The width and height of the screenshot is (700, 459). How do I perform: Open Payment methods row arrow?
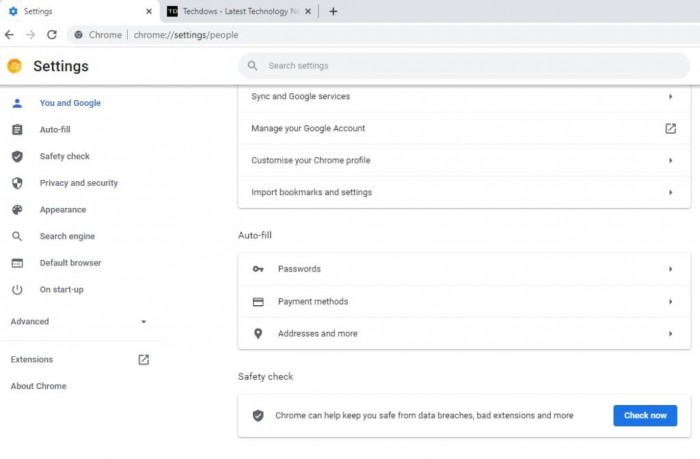(670, 301)
